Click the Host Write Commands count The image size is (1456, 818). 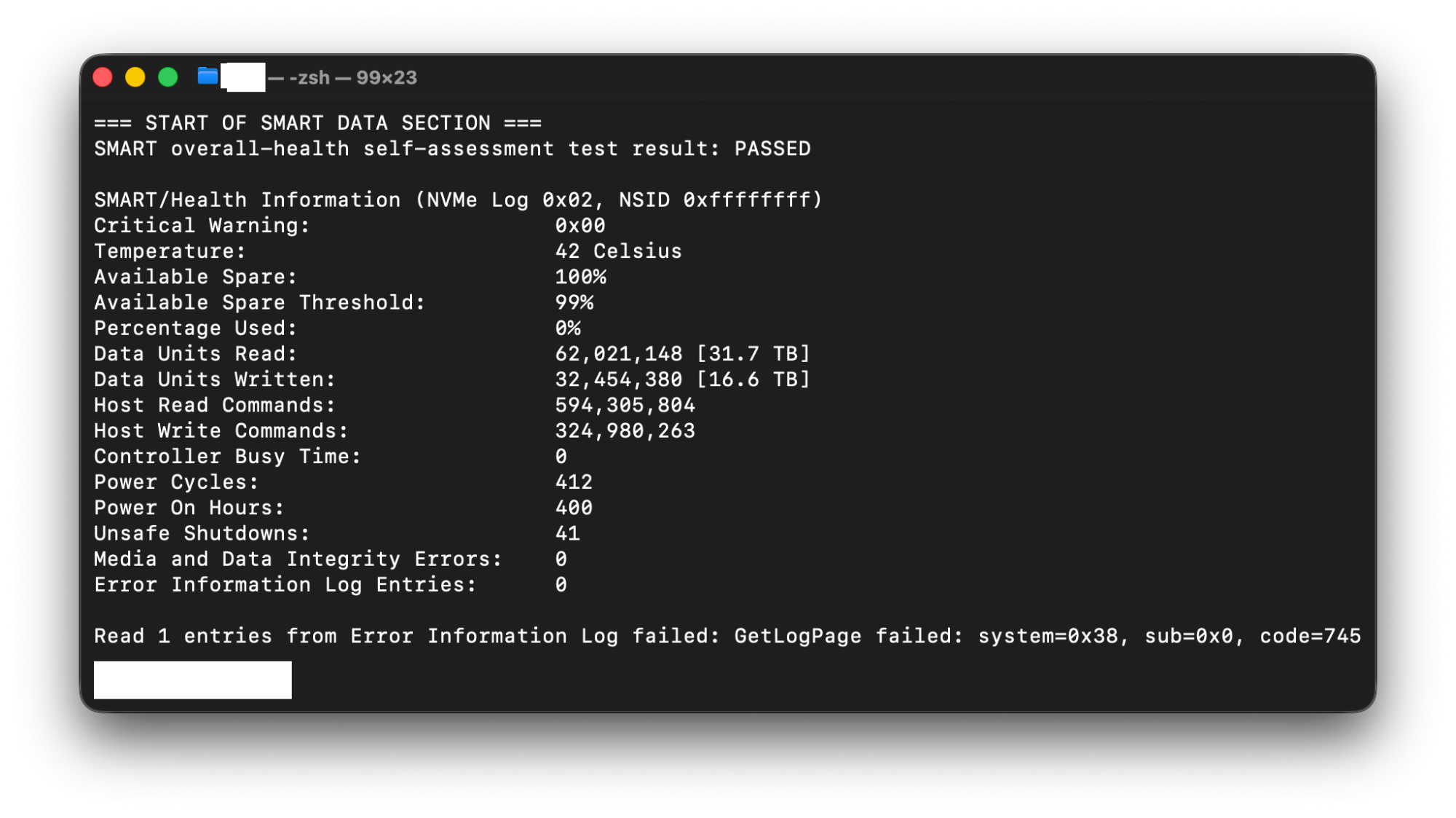point(625,430)
